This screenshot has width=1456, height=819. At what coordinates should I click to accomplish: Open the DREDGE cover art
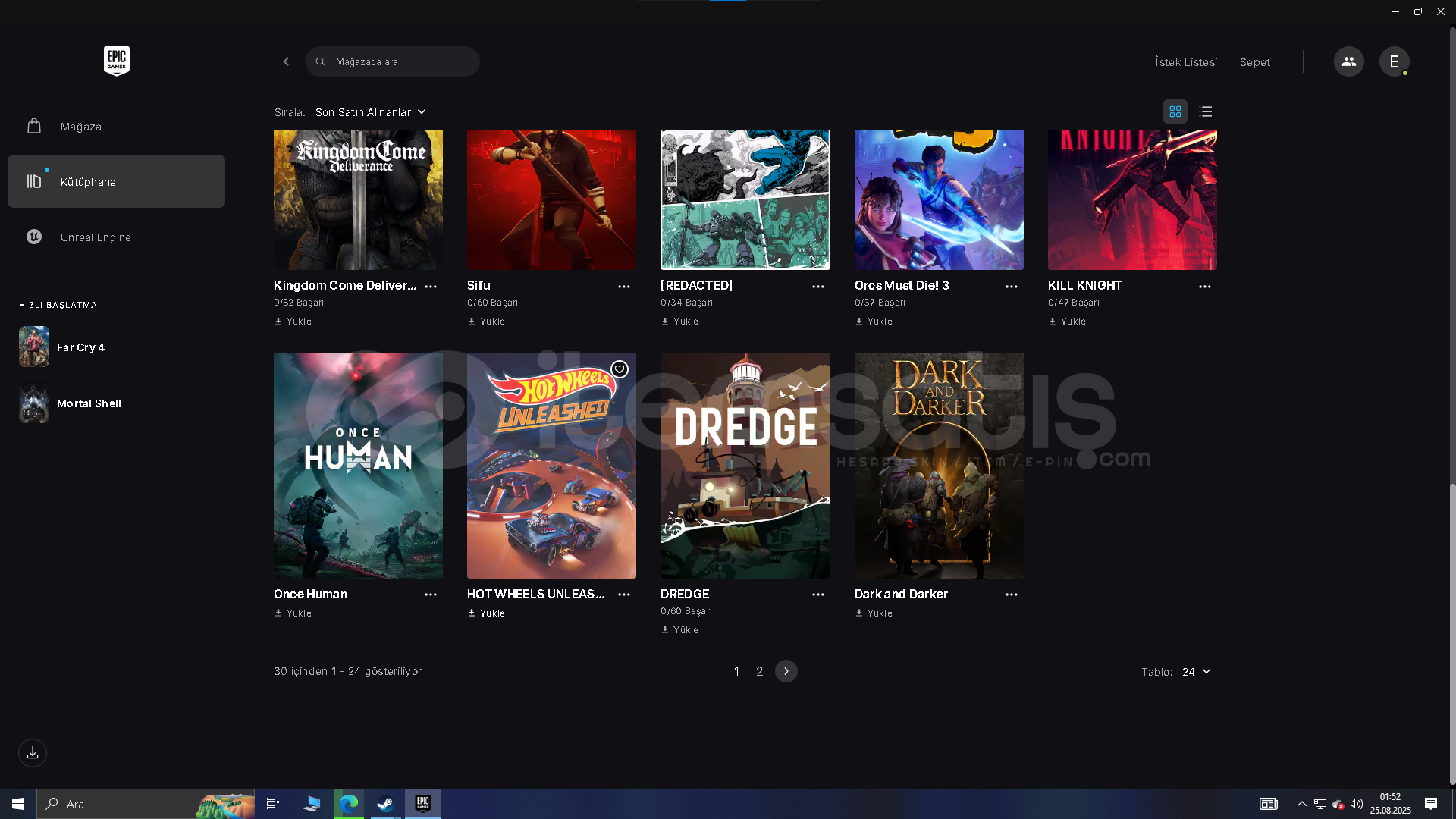[x=745, y=466]
